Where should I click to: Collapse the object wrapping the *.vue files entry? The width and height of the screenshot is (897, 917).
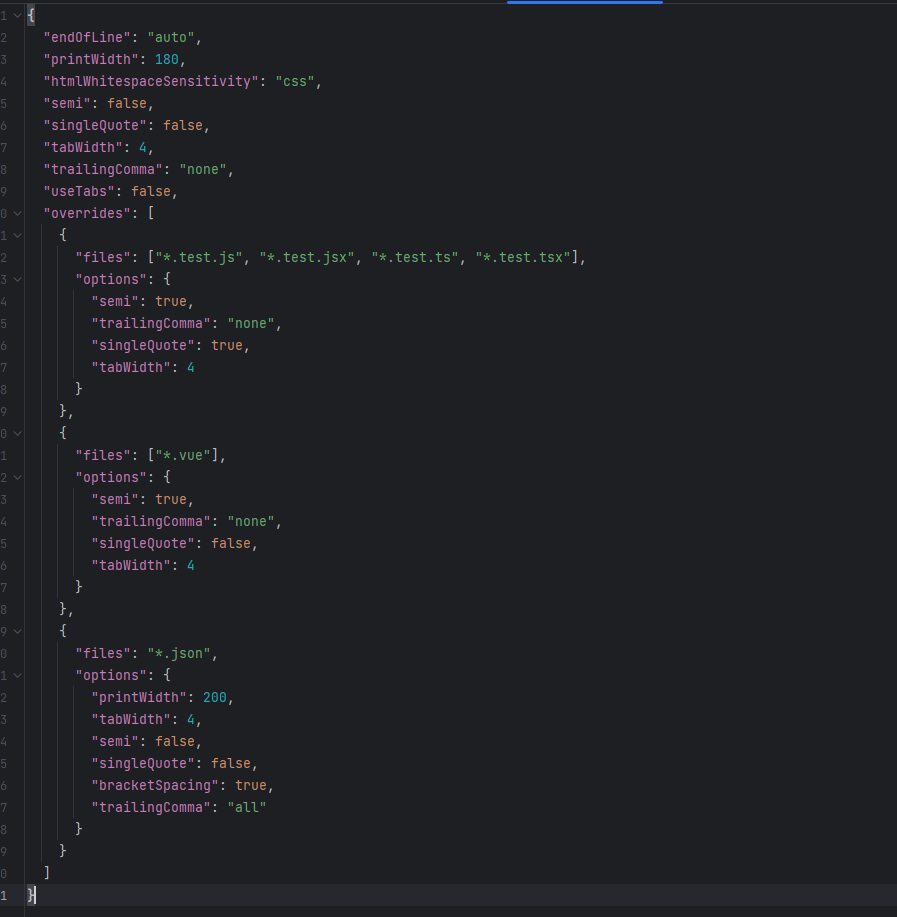(x=18, y=433)
